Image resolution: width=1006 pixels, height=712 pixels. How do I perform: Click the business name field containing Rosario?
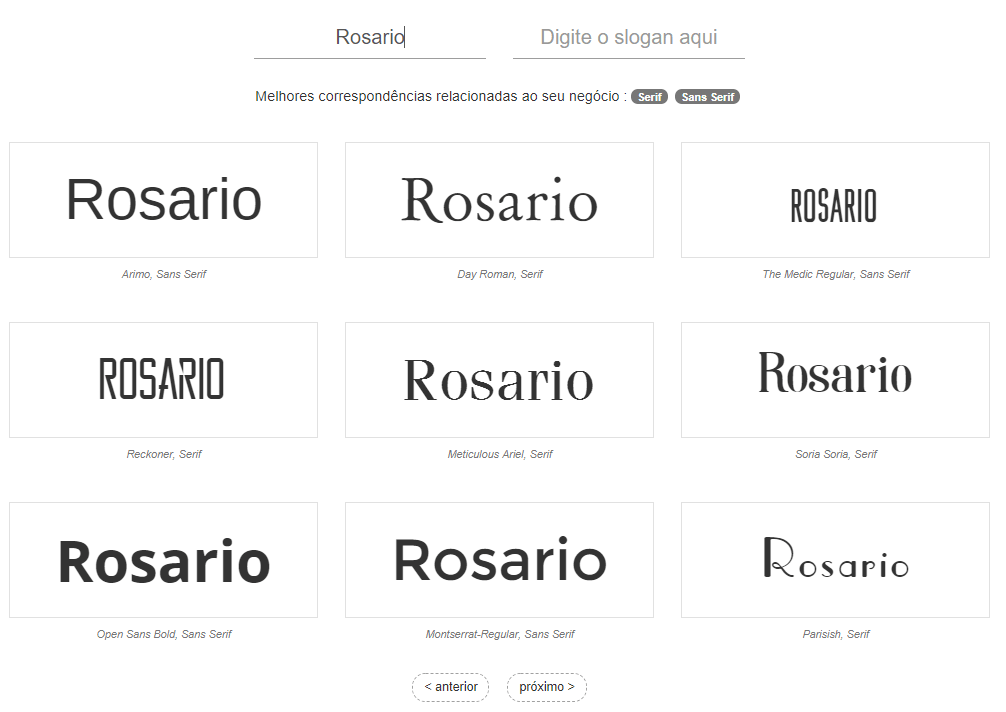pos(370,38)
